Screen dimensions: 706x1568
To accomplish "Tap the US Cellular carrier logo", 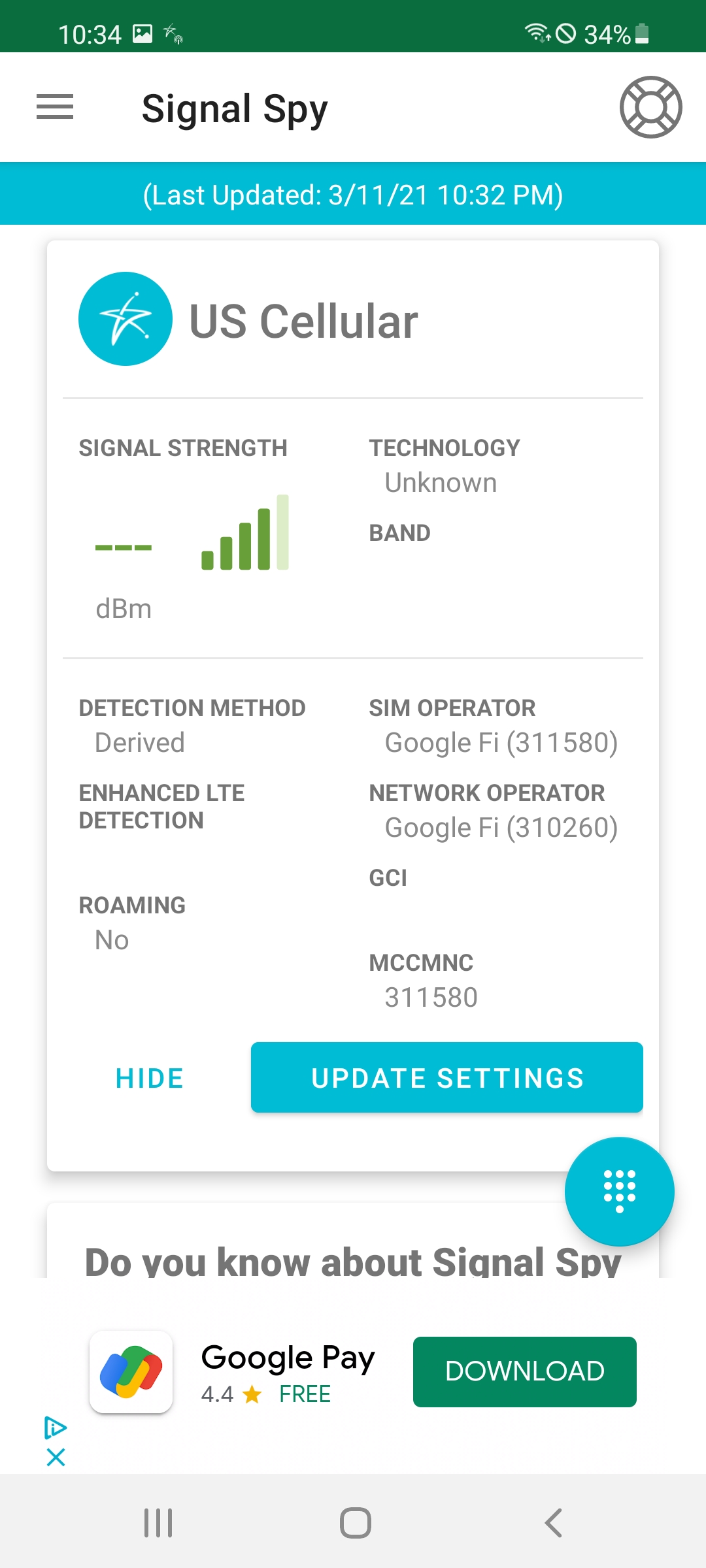I will (126, 319).
